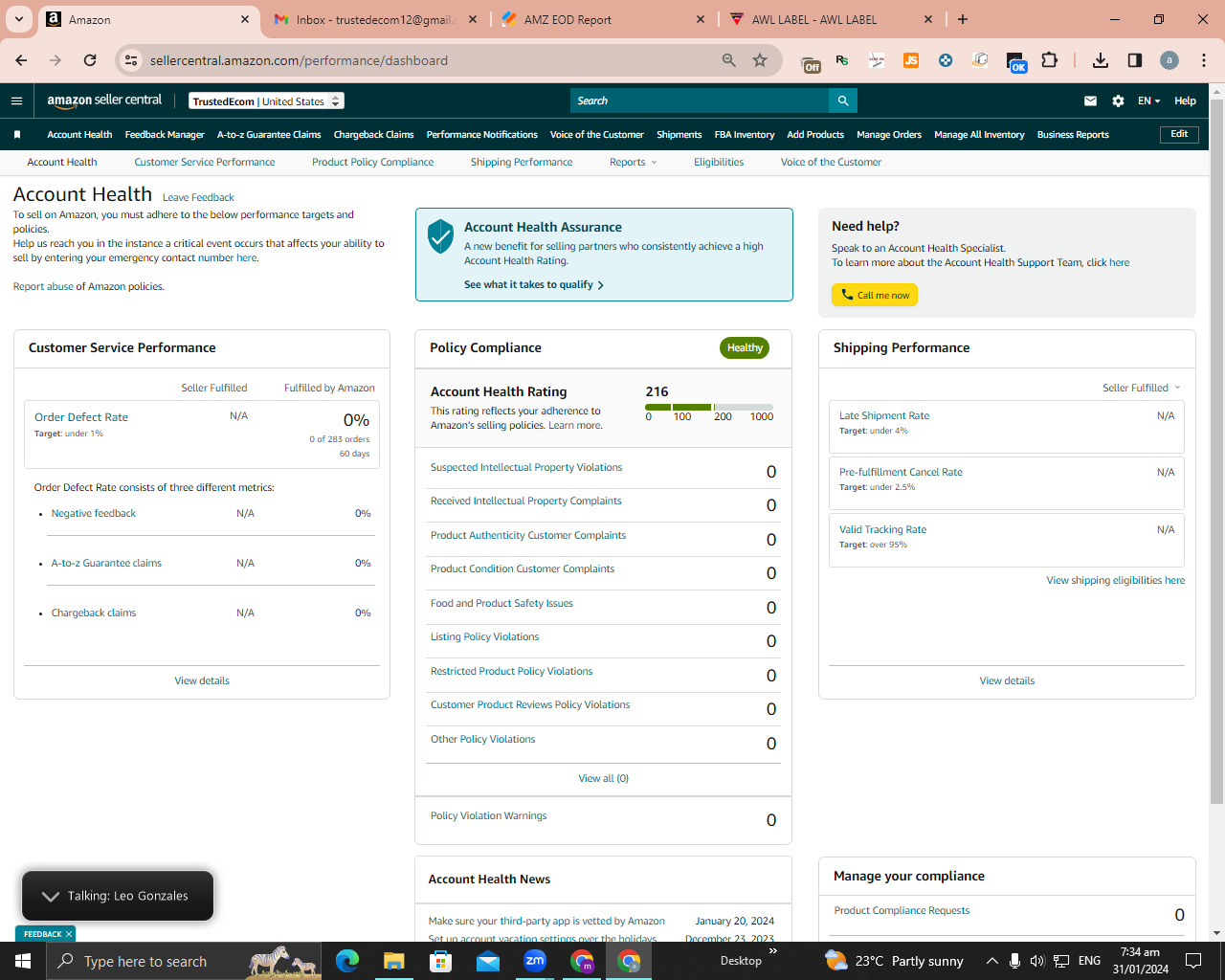Show hidden system tray icons
Image resolution: width=1225 pixels, height=980 pixels.
click(x=992, y=961)
